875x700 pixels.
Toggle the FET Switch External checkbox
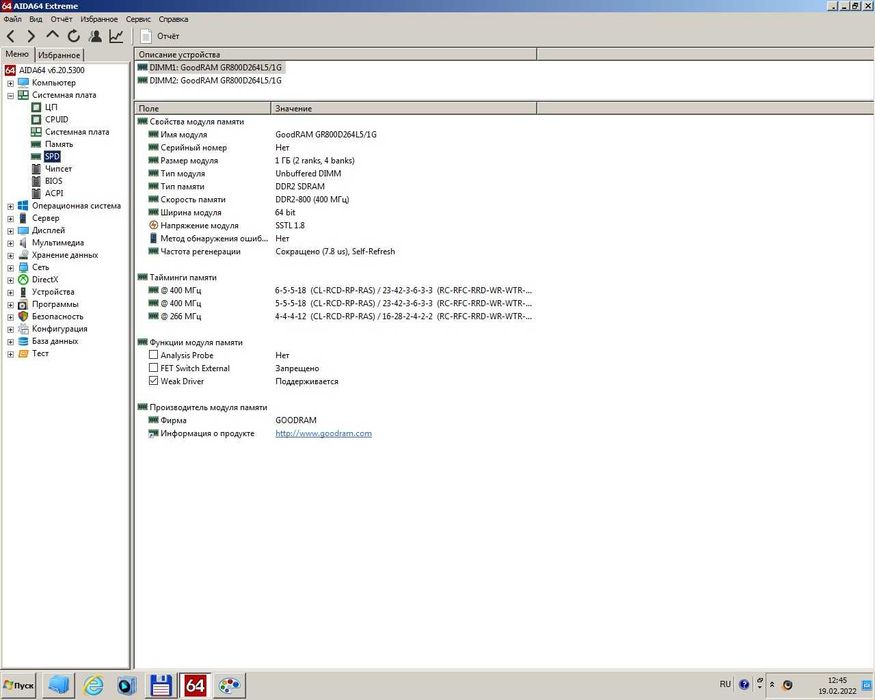pyautogui.click(x=153, y=368)
